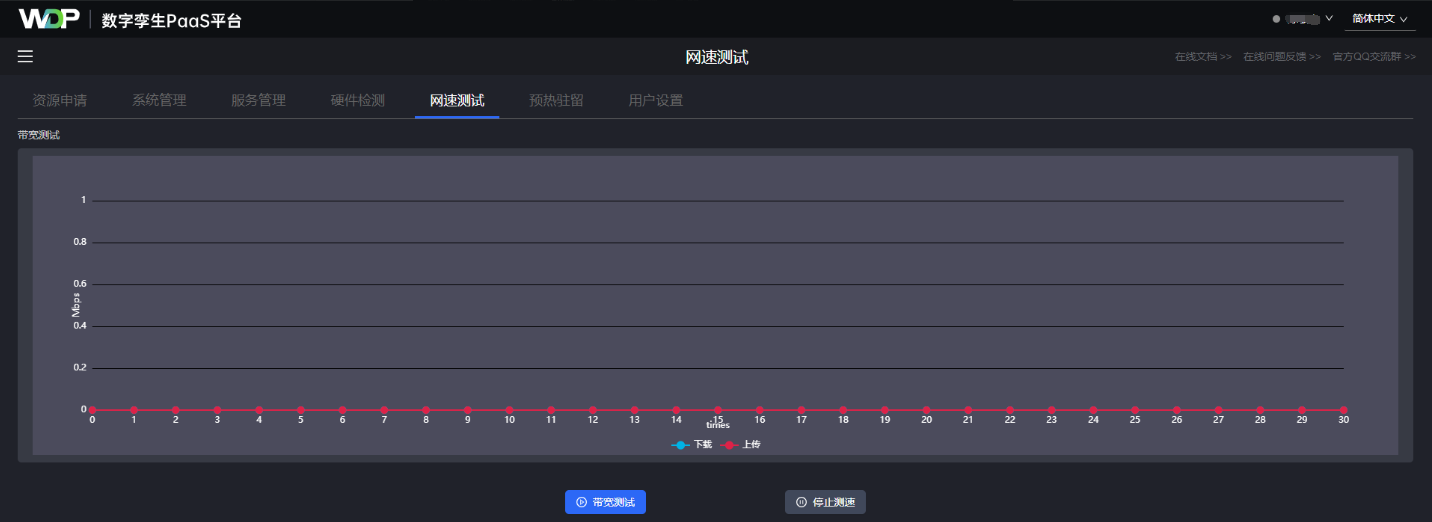Click the Mbps y-axis label

pos(75,306)
